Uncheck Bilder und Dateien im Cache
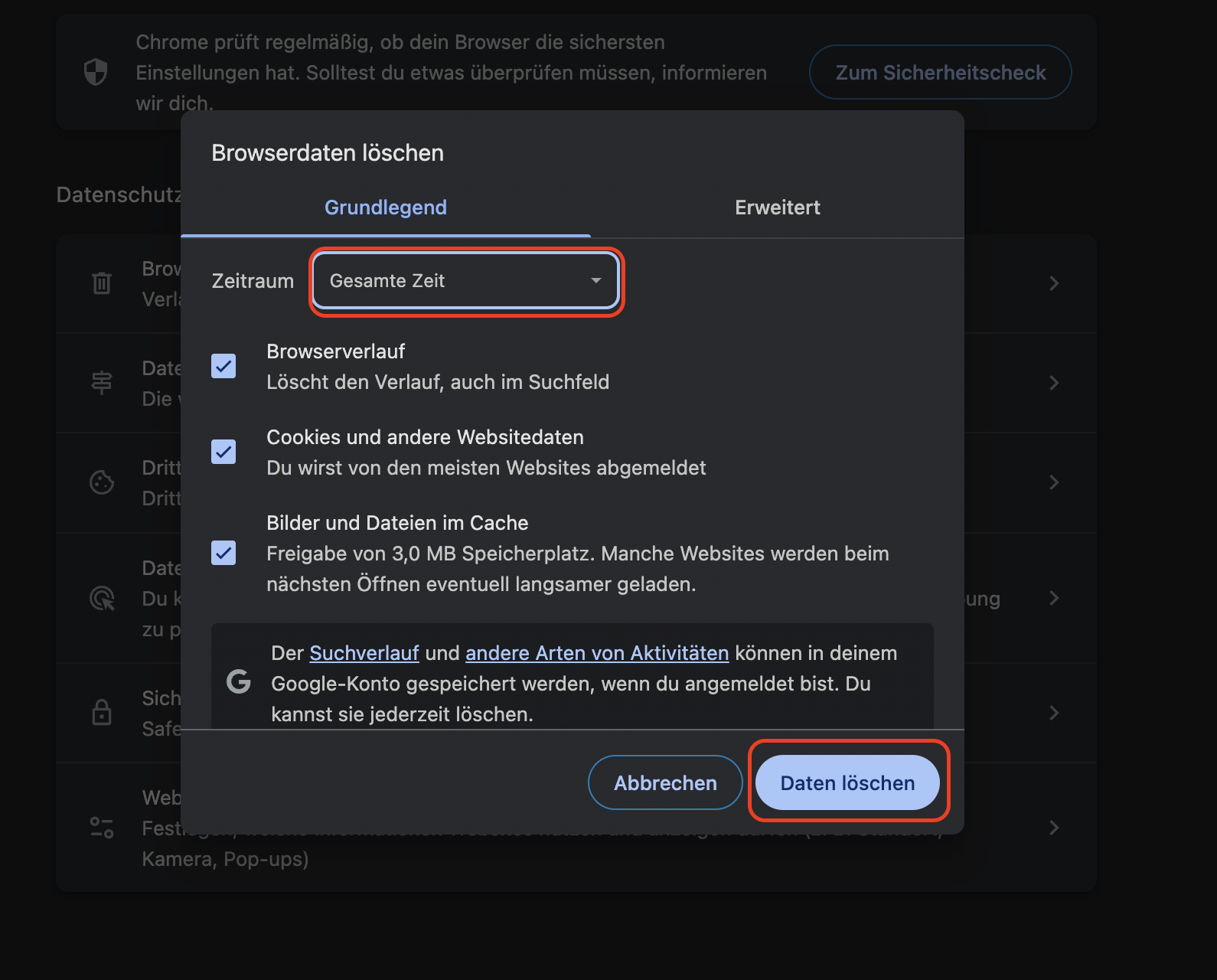The height and width of the screenshot is (980, 1217). pyautogui.click(x=223, y=554)
